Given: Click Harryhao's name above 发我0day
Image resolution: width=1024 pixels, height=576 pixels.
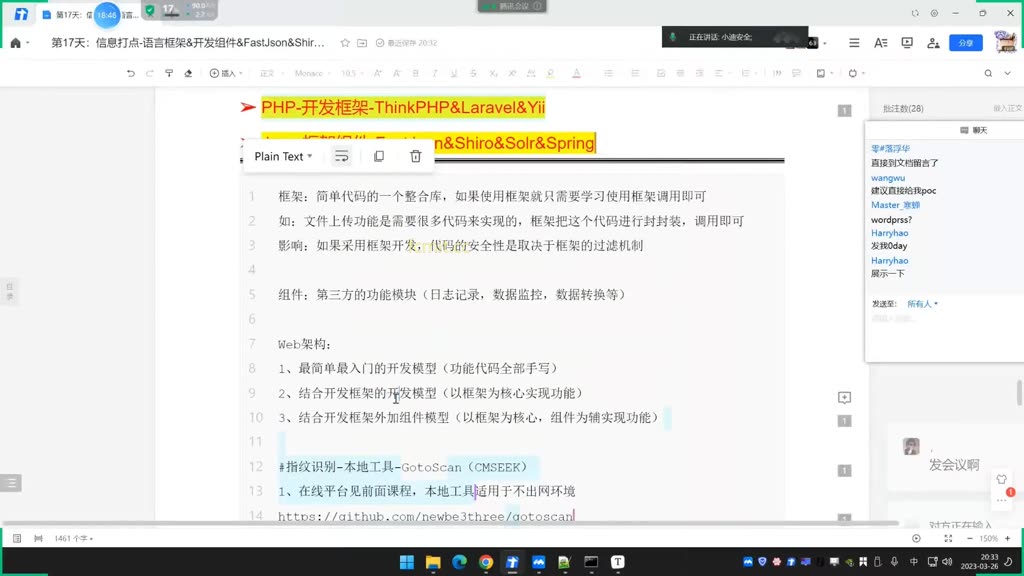Looking at the screenshot, I should click(889, 232).
